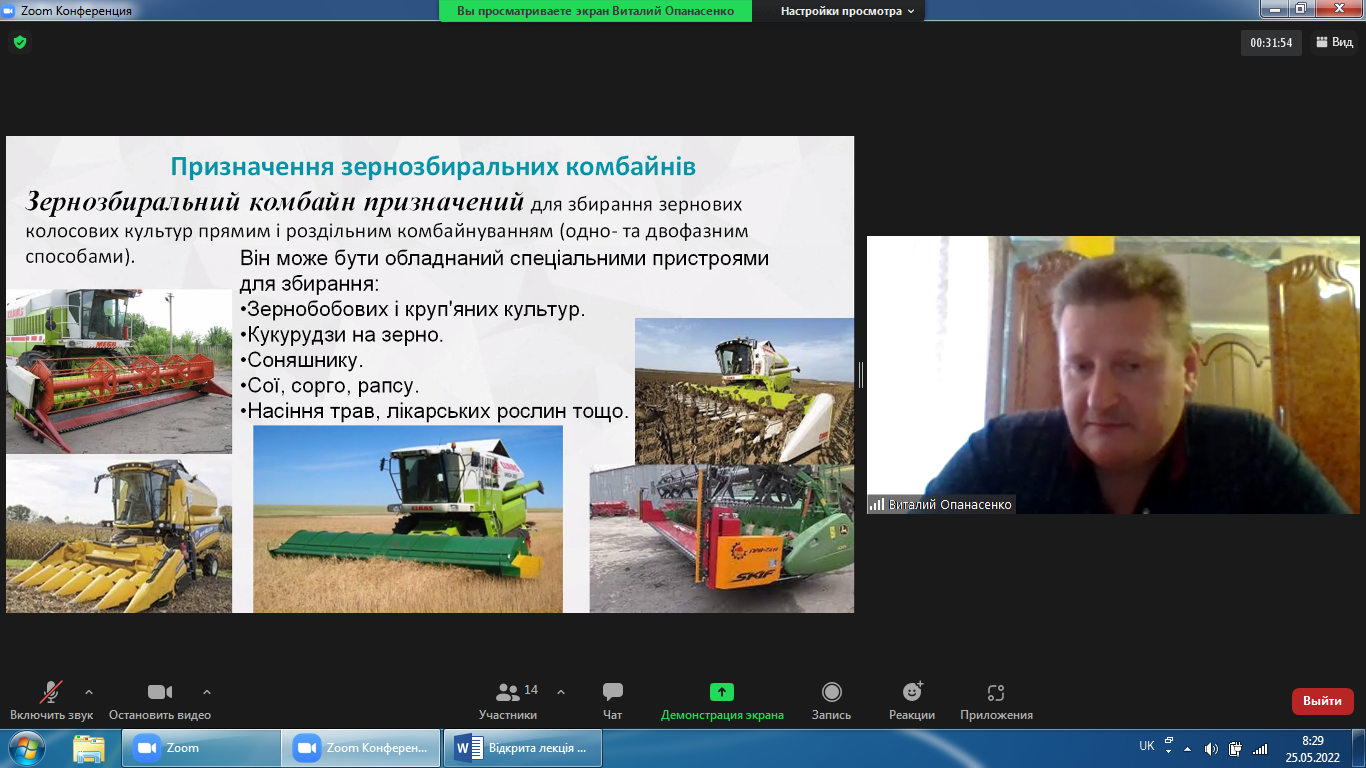Expand the participants options arrow
The height and width of the screenshot is (768, 1366).
pyautogui.click(x=560, y=692)
